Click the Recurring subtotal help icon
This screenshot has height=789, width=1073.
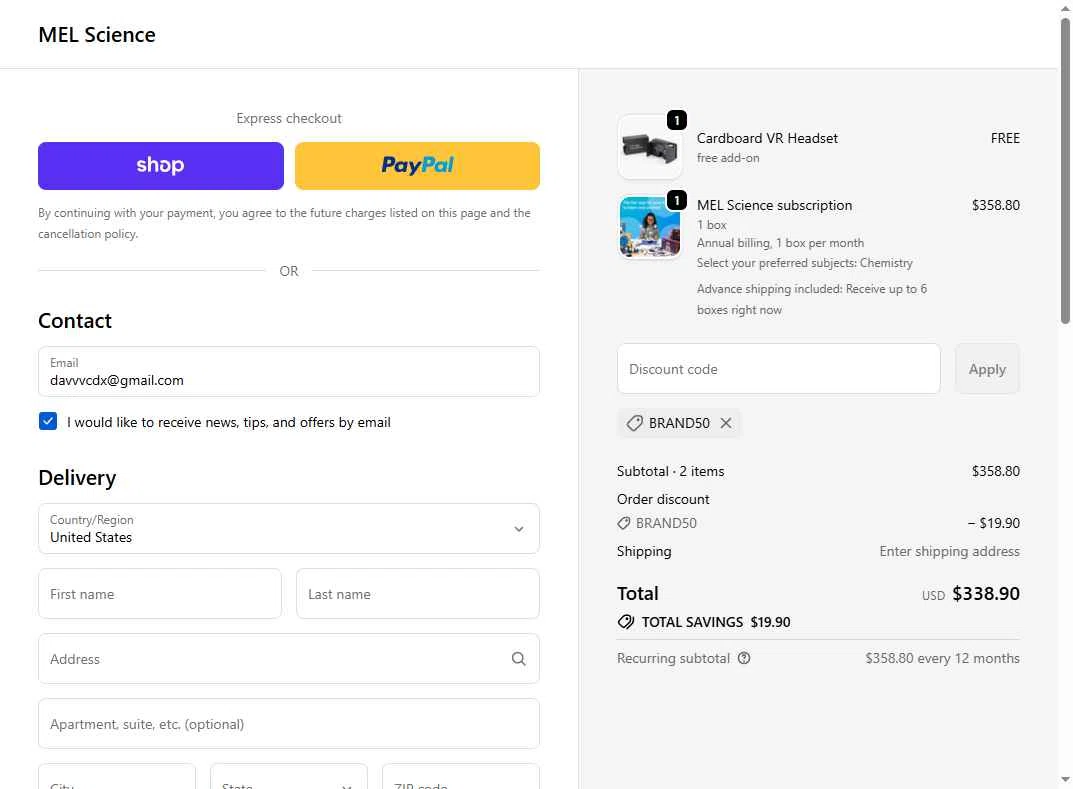coord(744,658)
